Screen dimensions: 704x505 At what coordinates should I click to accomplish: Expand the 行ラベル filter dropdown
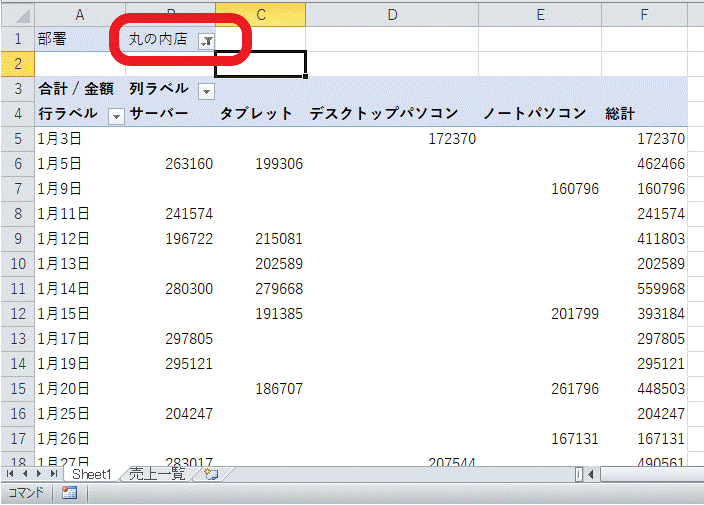click(116, 116)
